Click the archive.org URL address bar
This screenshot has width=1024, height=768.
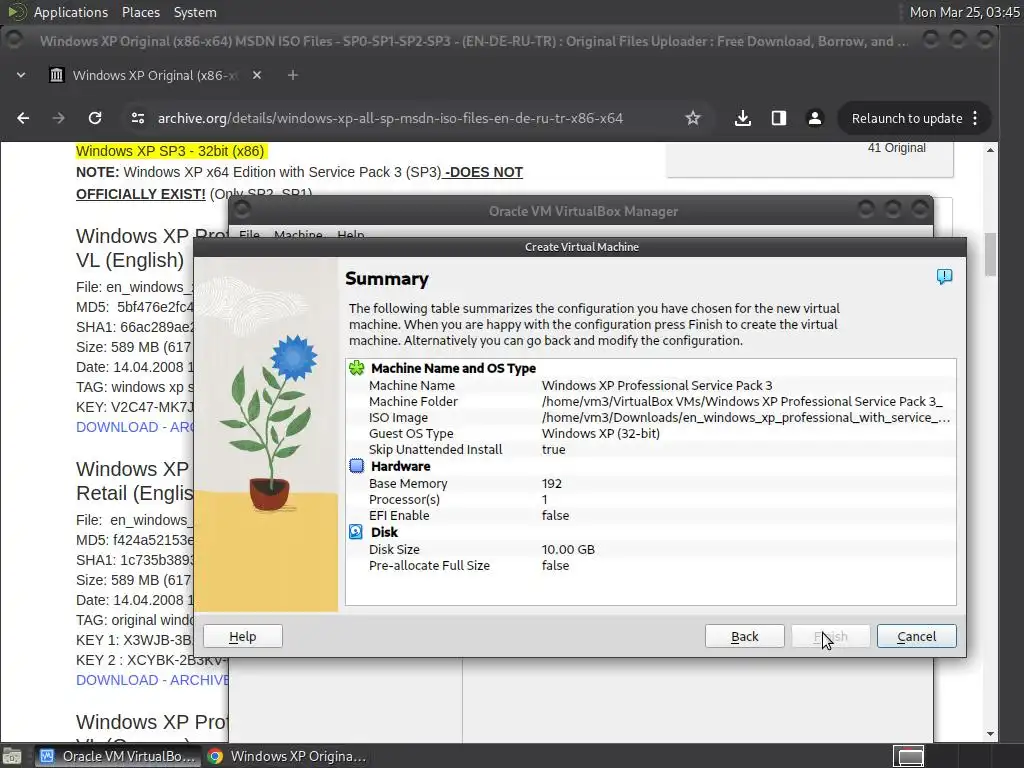[391, 118]
